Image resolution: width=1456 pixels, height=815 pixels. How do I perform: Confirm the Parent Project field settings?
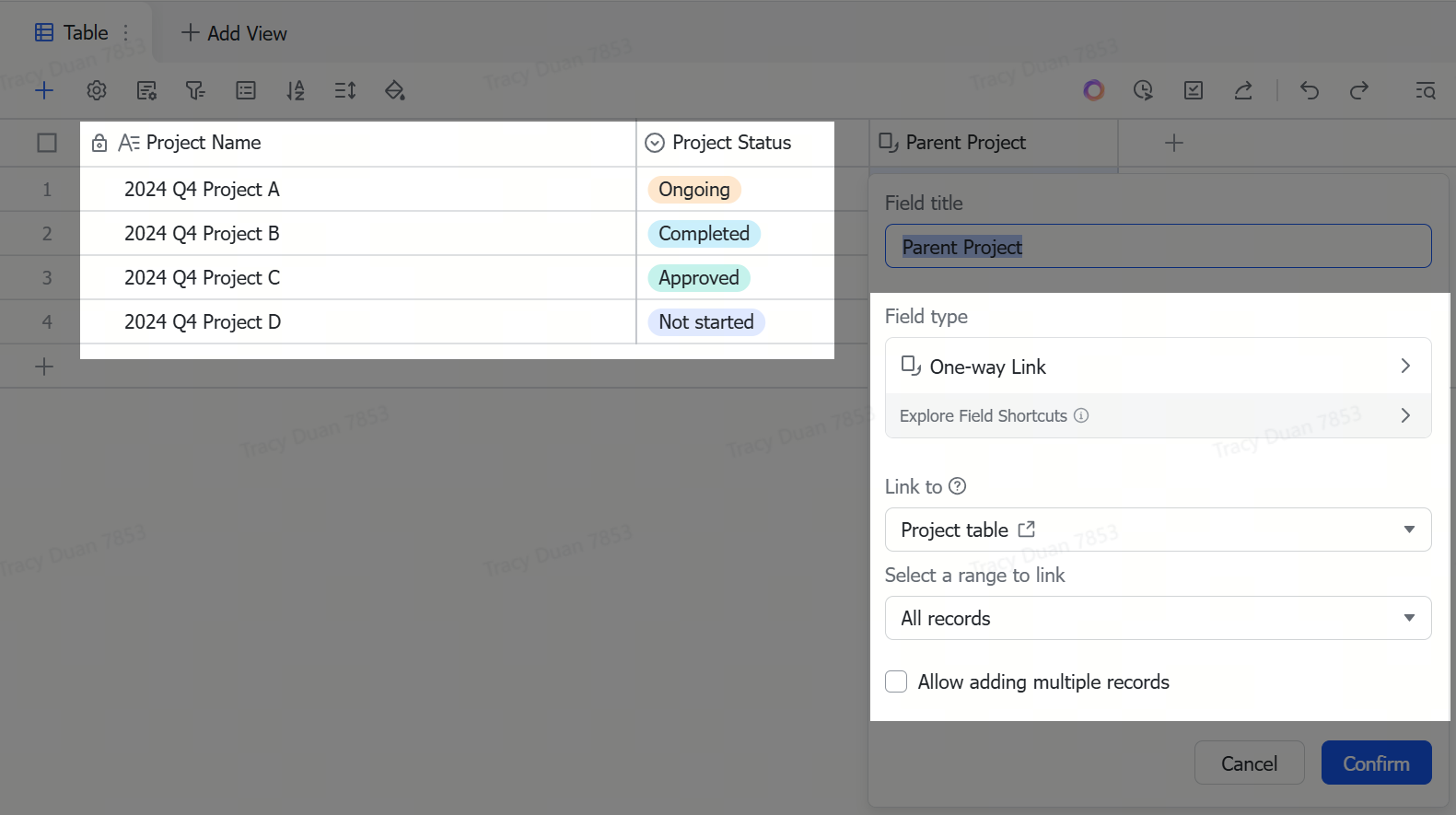coord(1376,763)
